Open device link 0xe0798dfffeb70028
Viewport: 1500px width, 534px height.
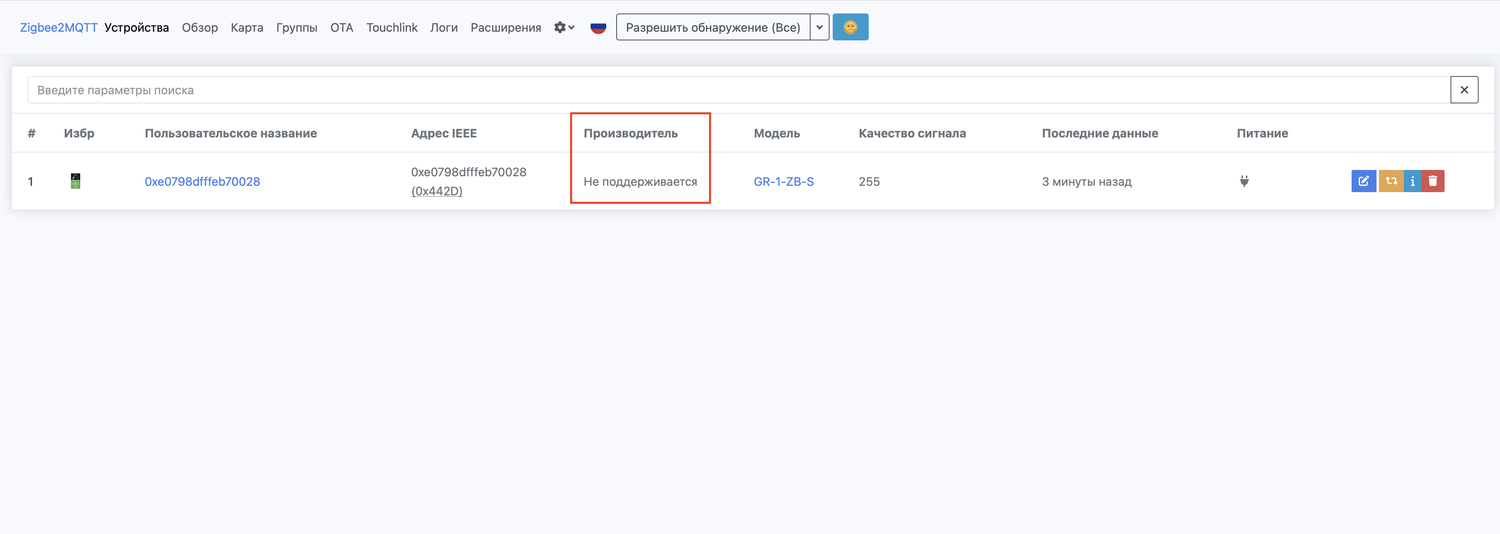(x=202, y=182)
